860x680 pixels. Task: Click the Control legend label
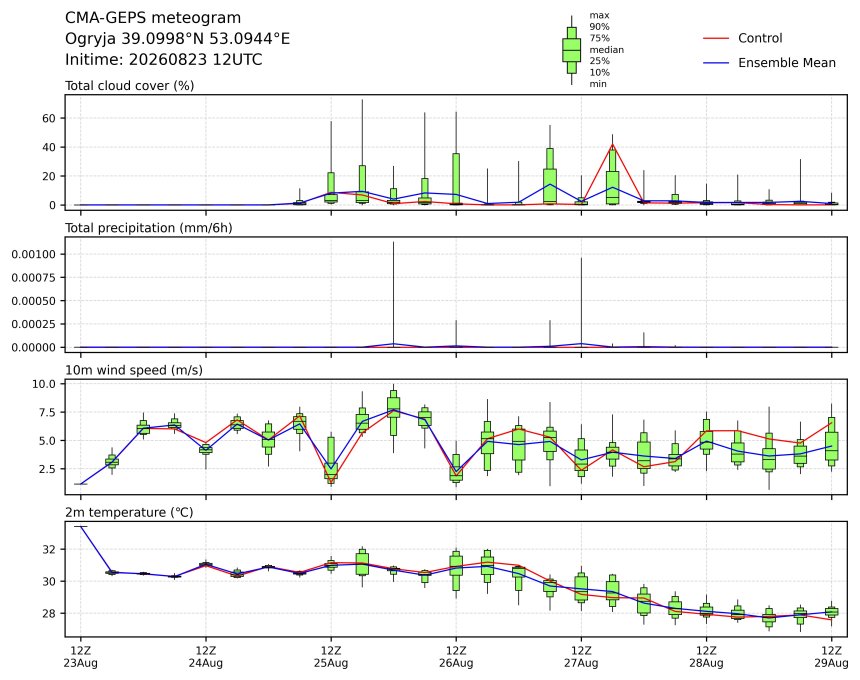click(x=760, y=38)
